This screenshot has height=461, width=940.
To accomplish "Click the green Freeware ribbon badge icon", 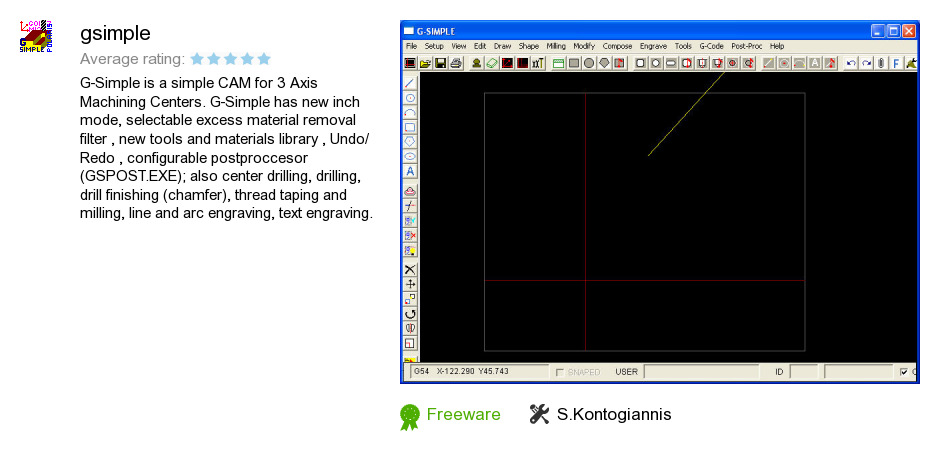I will (410, 417).
